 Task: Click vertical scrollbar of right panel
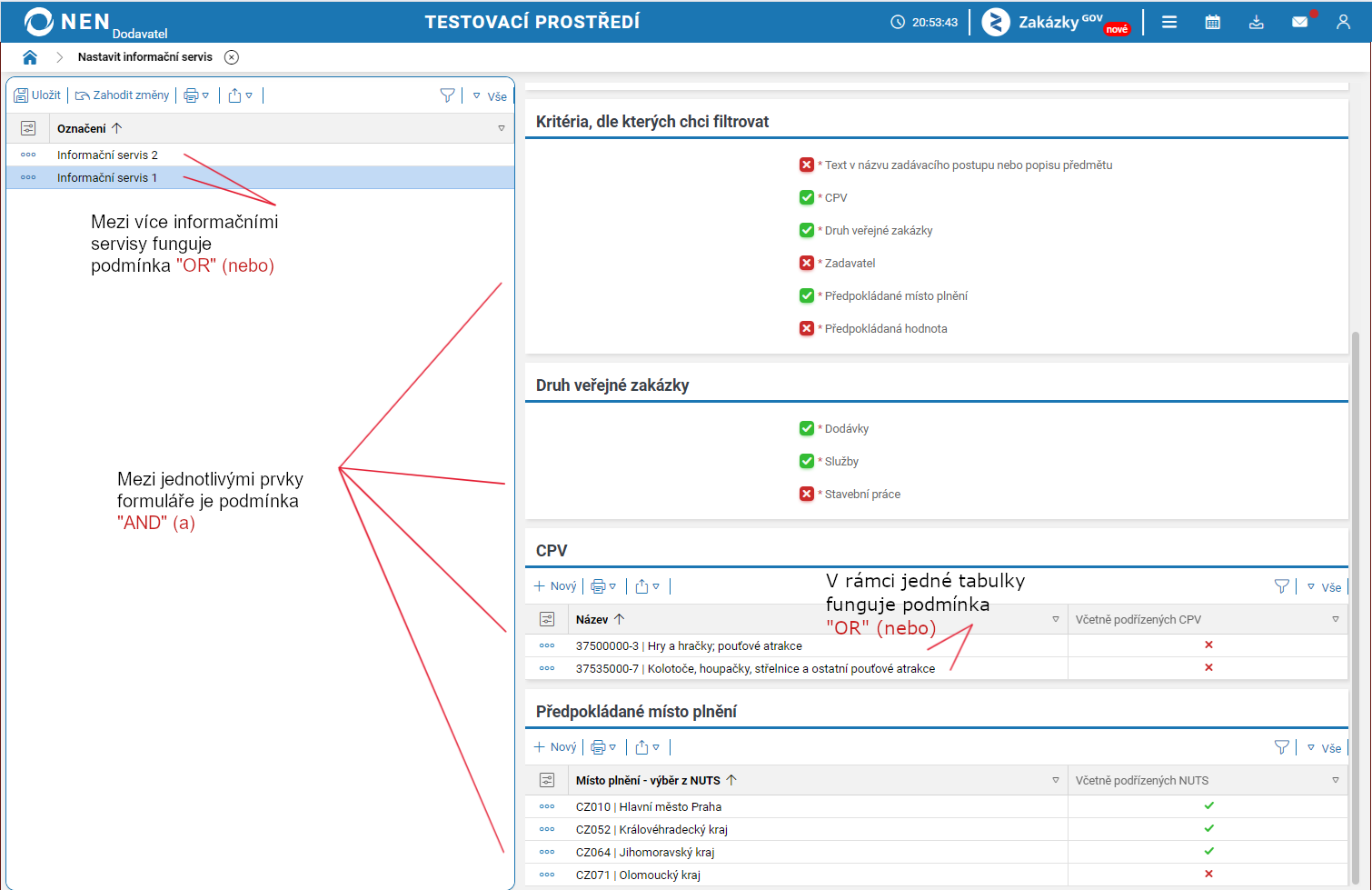(x=1356, y=609)
